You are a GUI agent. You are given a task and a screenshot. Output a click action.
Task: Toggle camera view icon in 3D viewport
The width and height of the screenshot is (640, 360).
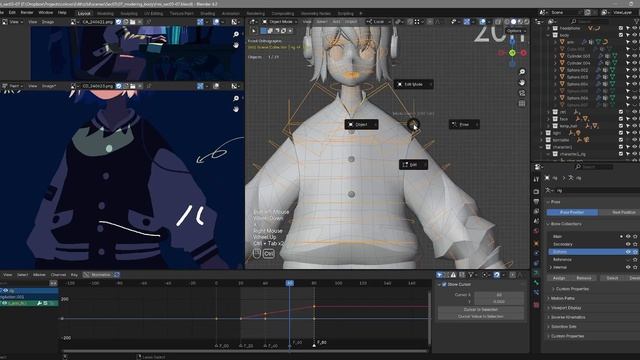pos(522,93)
